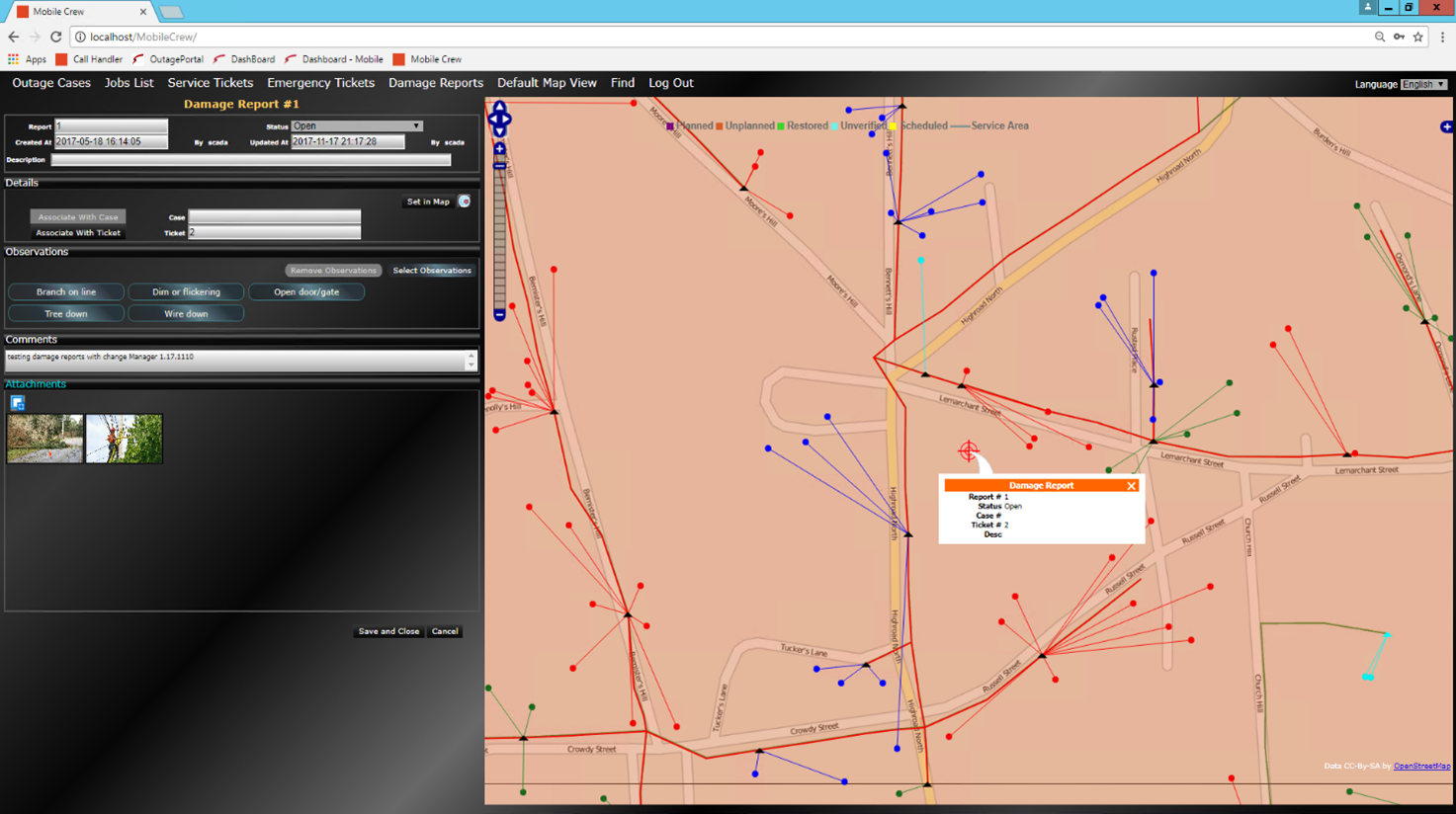Click the red crosshair damage marker on map

tap(968, 451)
